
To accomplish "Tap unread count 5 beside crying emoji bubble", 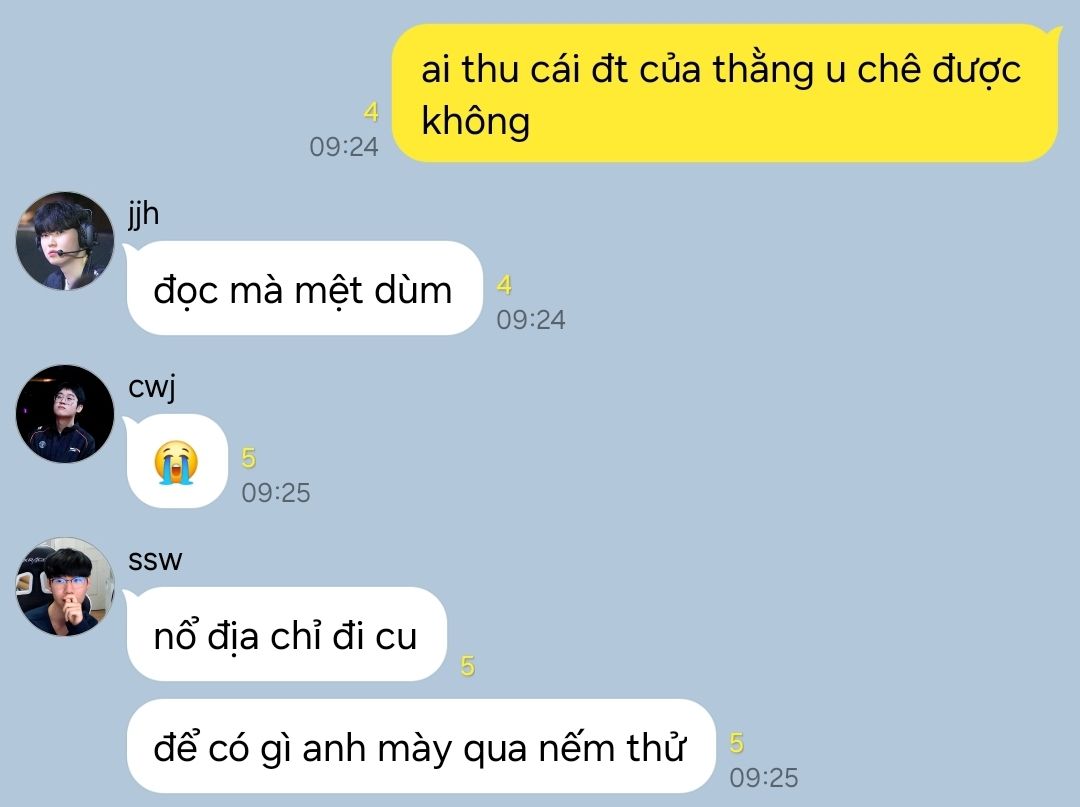I will click(249, 458).
